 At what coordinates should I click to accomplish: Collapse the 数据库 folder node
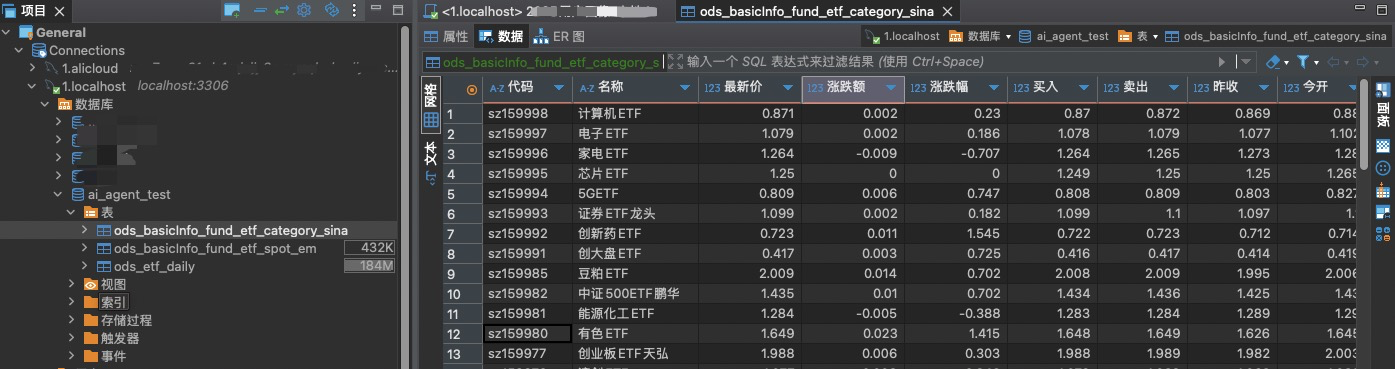tap(45, 104)
